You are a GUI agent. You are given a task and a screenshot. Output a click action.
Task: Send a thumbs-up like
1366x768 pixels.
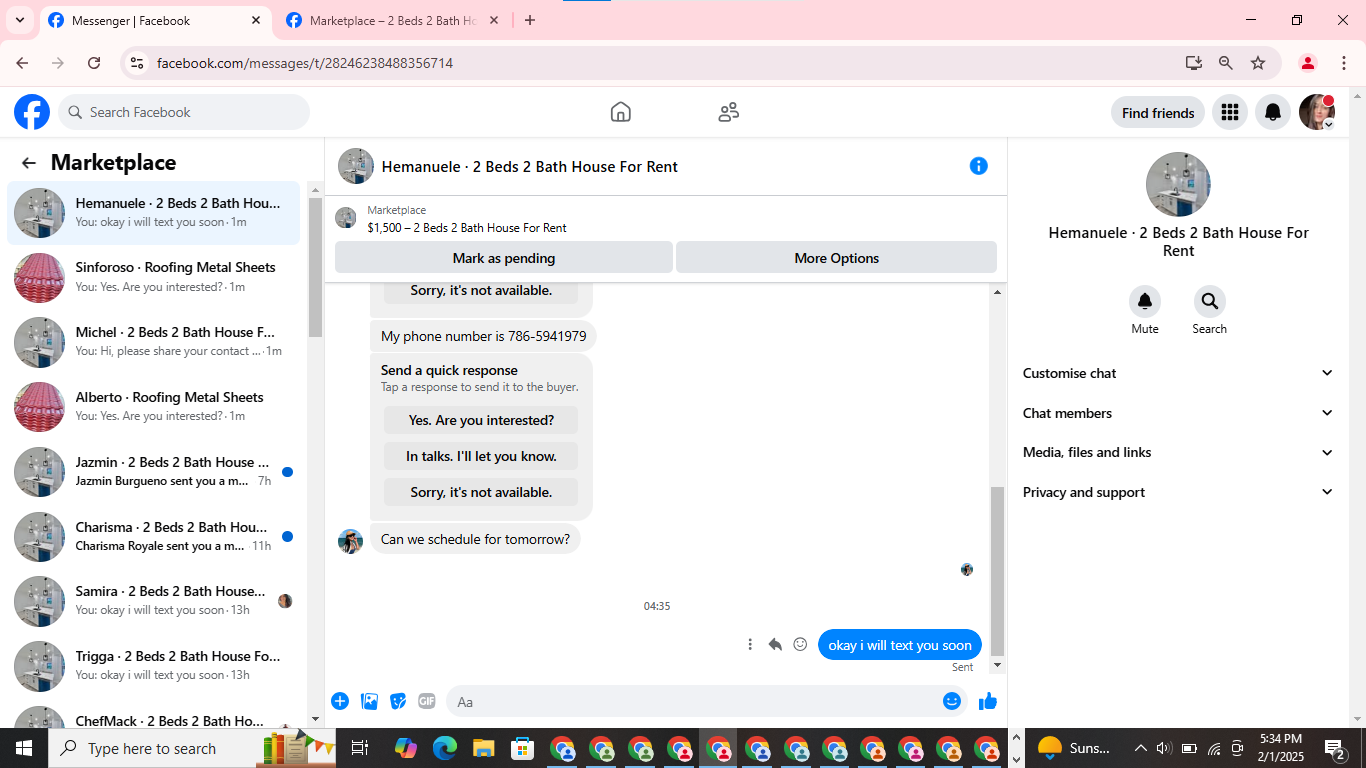[988, 701]
